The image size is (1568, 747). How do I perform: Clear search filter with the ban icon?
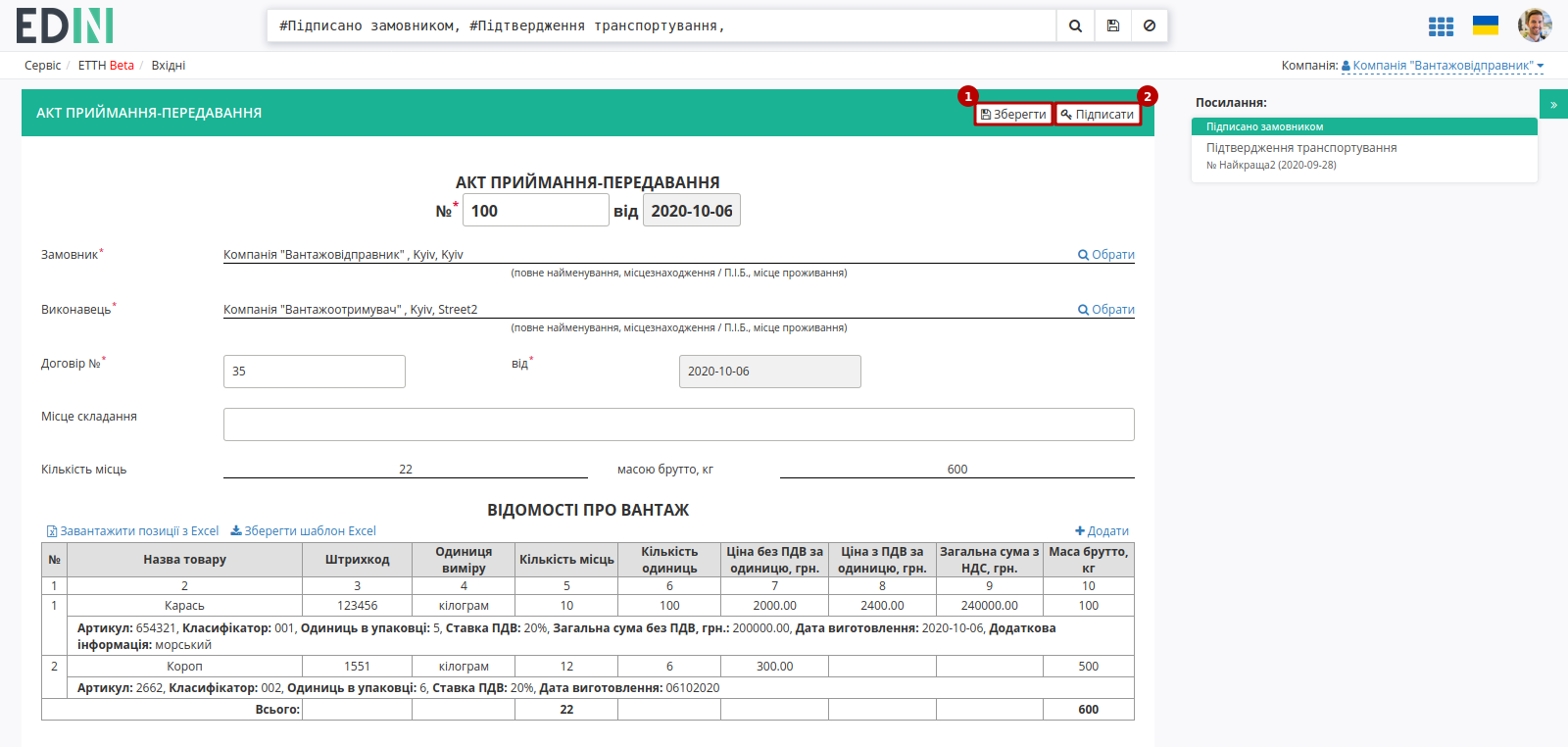(x=1150, y=25)
